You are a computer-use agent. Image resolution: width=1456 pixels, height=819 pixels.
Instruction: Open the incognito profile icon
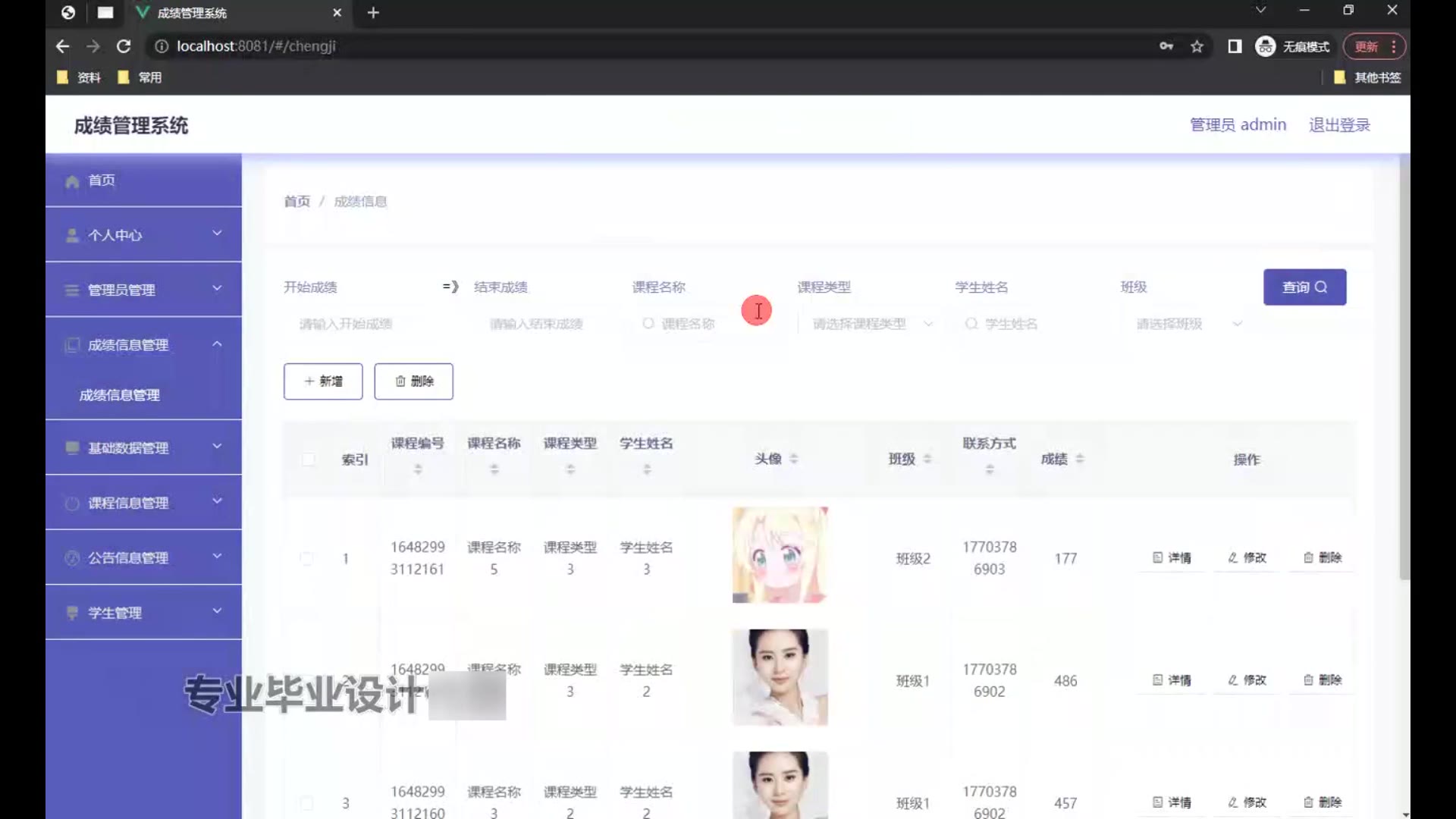[1265, 46]
